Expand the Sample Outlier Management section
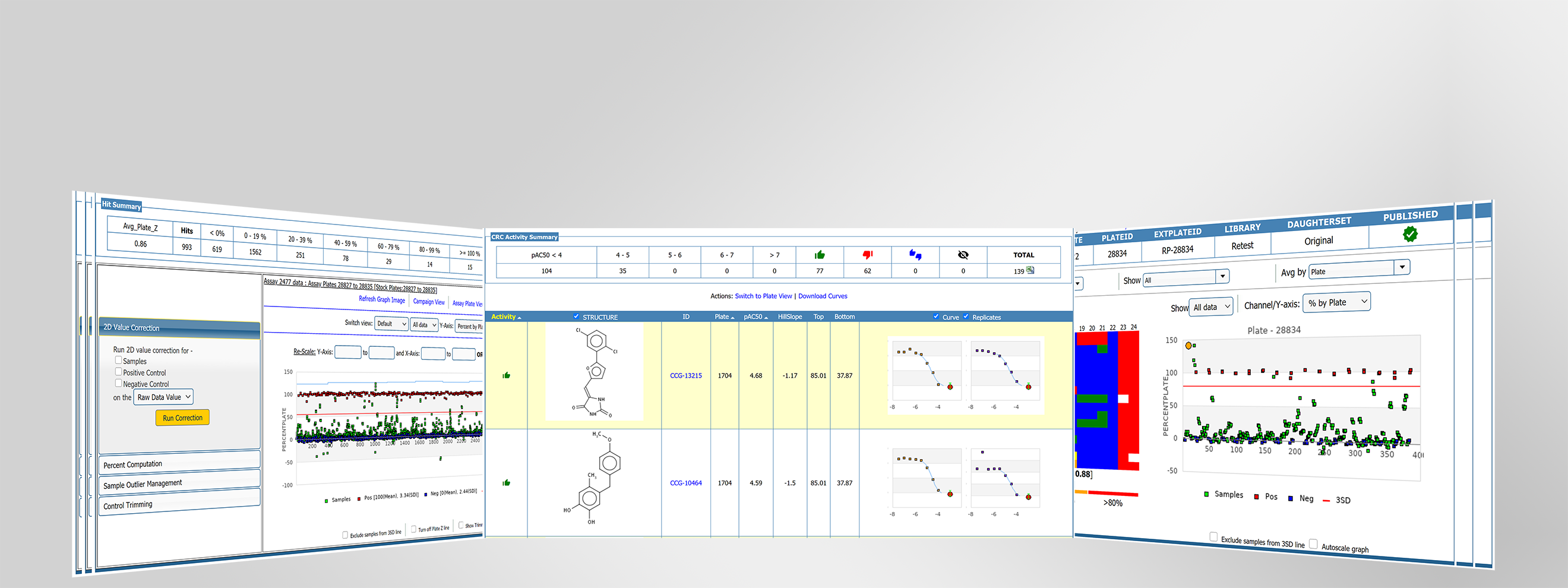Screen dimensions: 1568x588 (179, 483)
